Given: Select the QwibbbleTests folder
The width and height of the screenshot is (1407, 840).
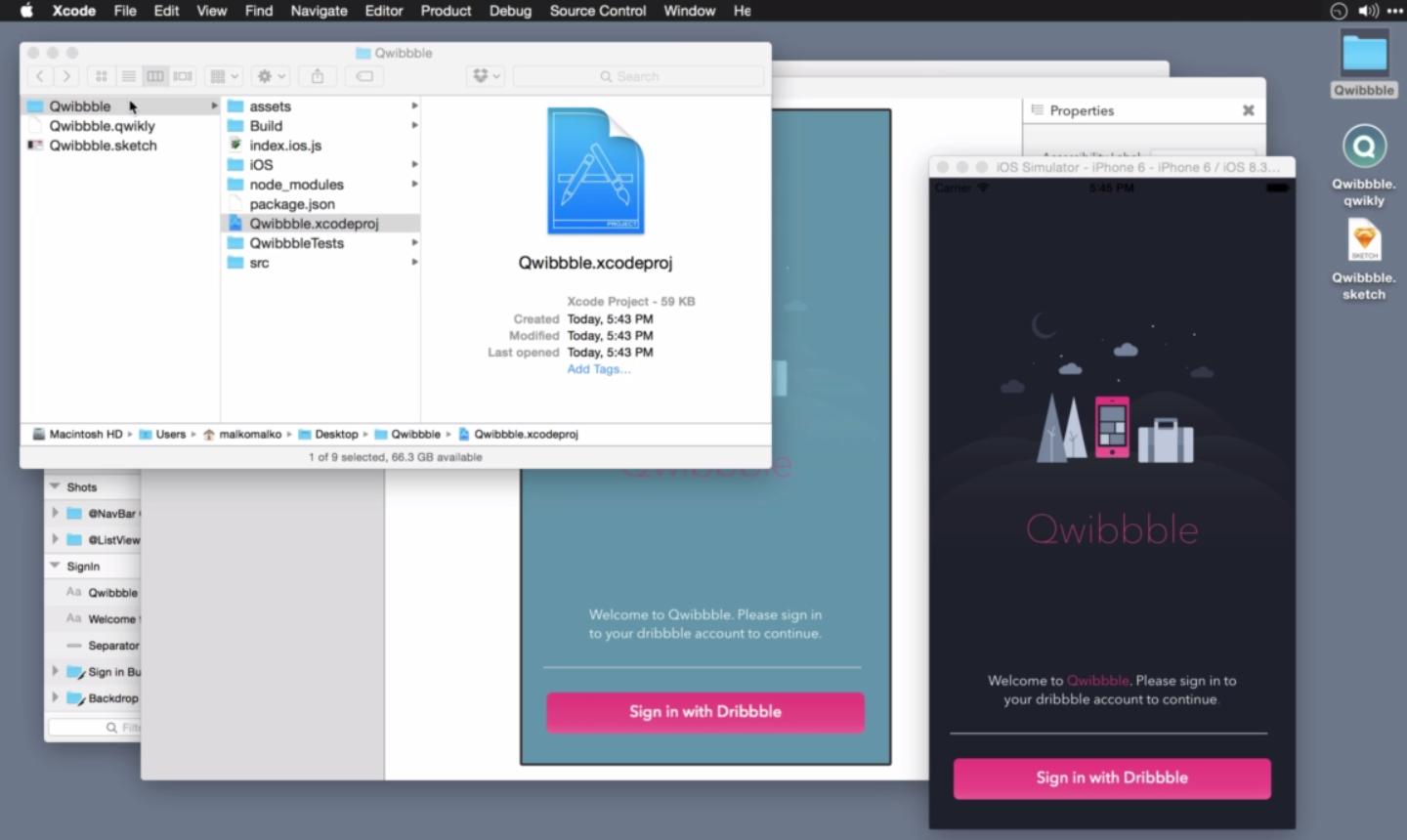Looking at the screenshot, I should (320, 243).
